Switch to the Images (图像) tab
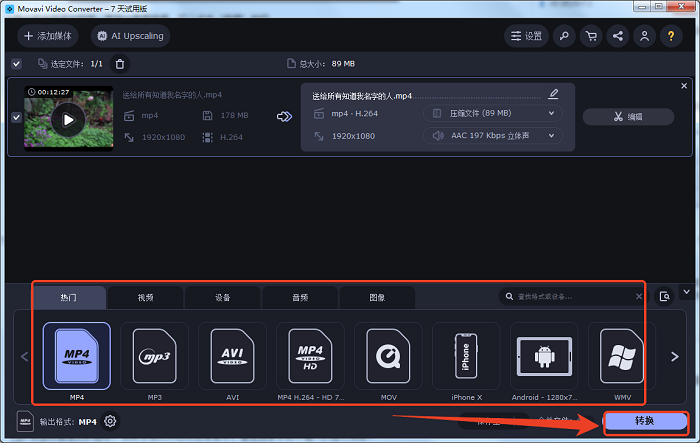The image size is (700, 443). pos(377,297)
